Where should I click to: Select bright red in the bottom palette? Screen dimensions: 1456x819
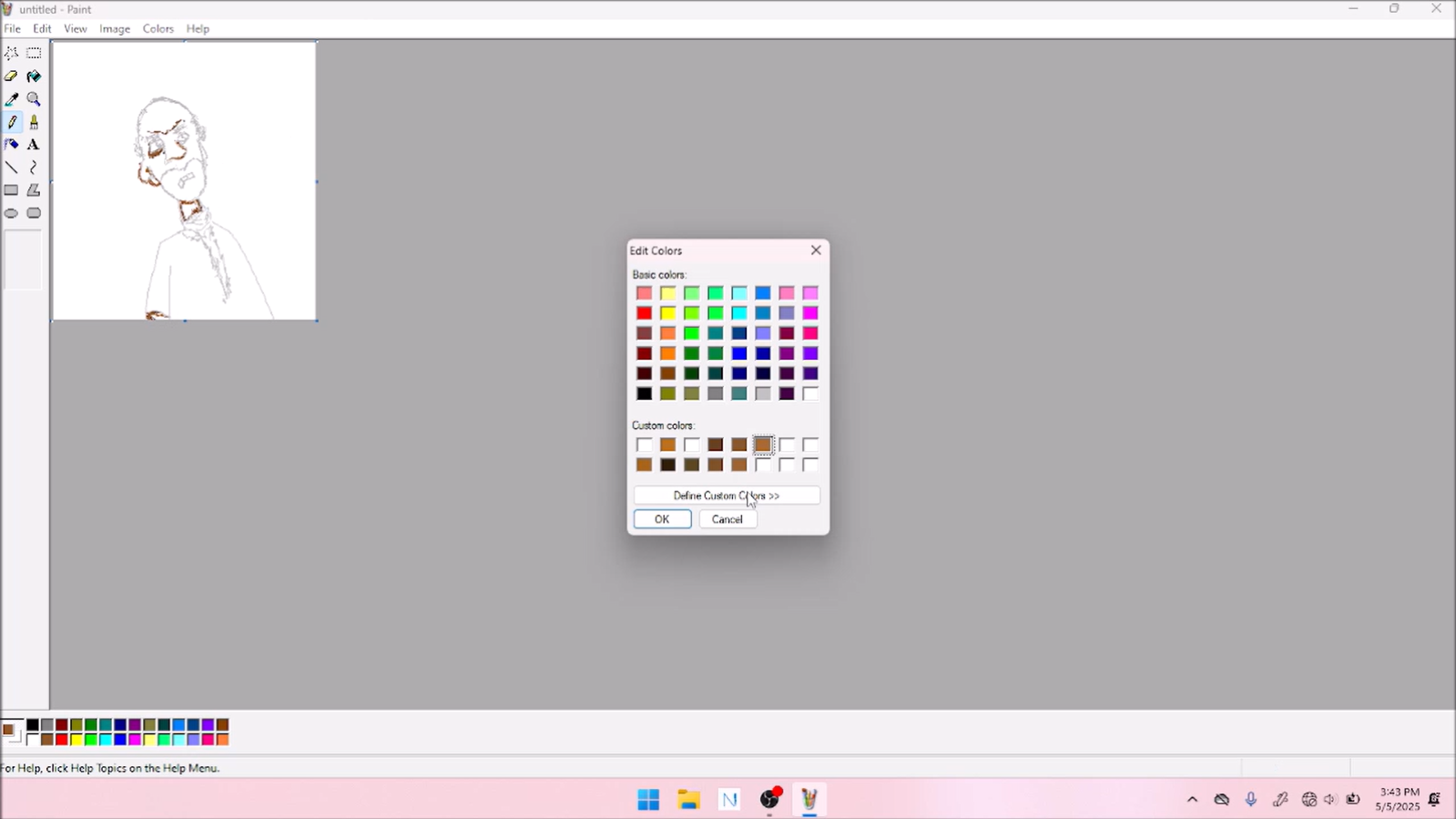[x=62, y=740]
